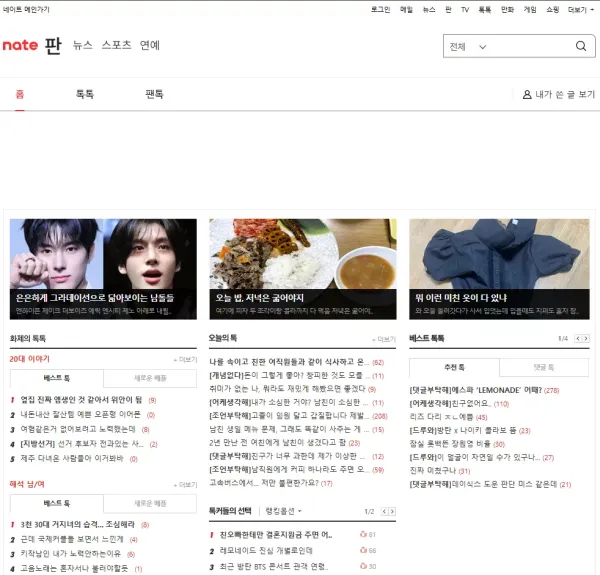The height and width of the screenshot is (575, 600).
Task: Open post '뭐 이런 미친 옷이 다 있냐'
Action: click(461, 298)
